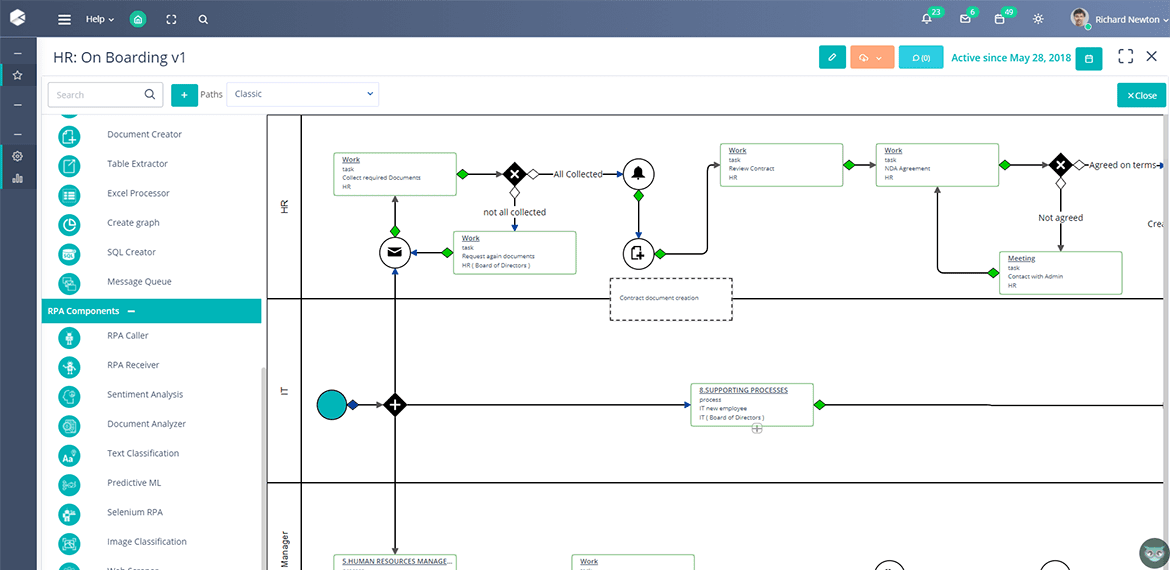The width and height of the screenshot is (1170, 570).
Task: Click the Document Creator component icon
Action: [x=69, y=135]
